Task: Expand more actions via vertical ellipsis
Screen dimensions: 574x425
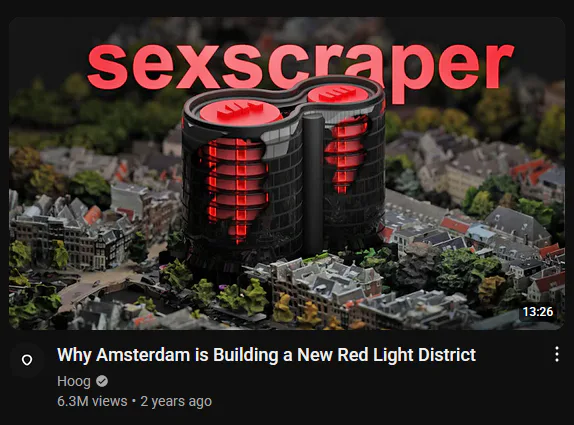Action: (x=556, y=354)
